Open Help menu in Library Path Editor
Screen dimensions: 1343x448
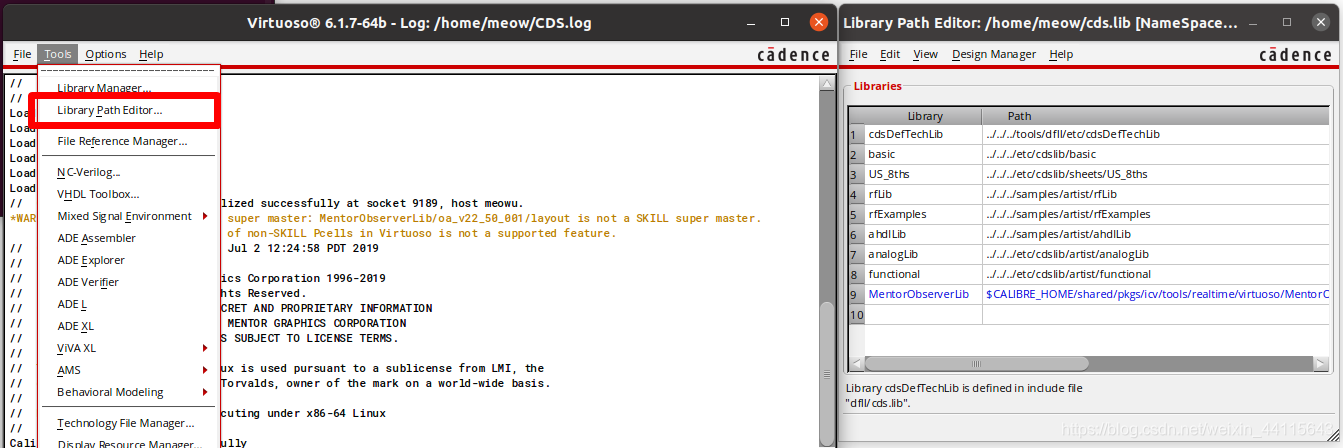(1061, 54)
